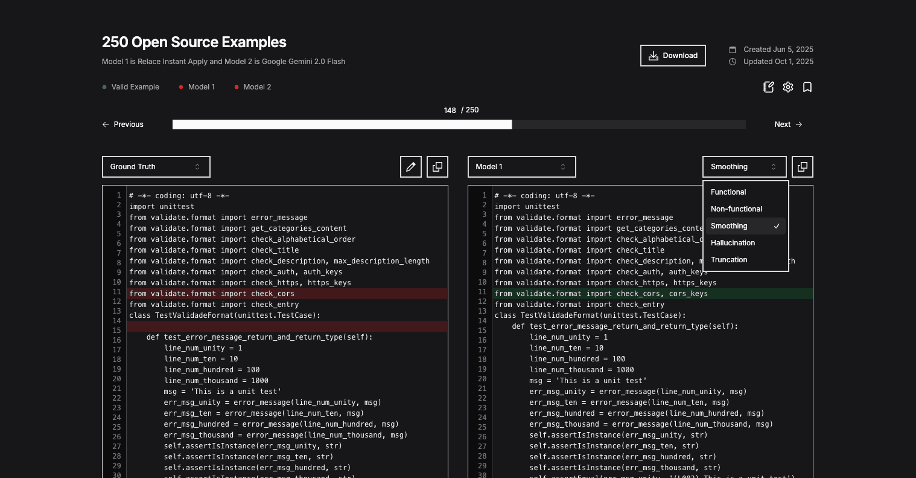Select Non-functional from the dropdown list
916x478 pixels.
(x=746, y=209)
